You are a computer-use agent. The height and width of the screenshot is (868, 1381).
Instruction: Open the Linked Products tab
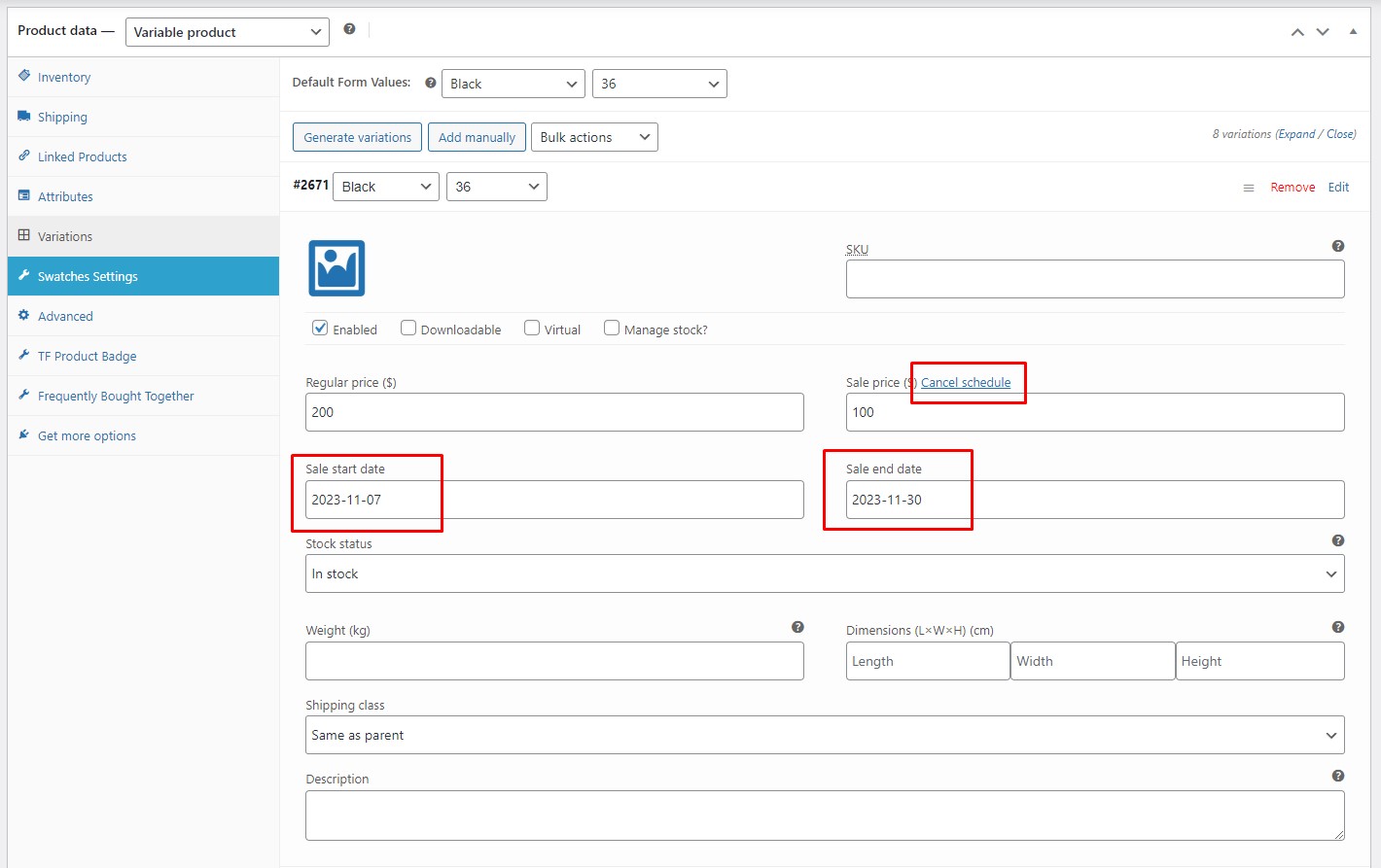(143, 156)
